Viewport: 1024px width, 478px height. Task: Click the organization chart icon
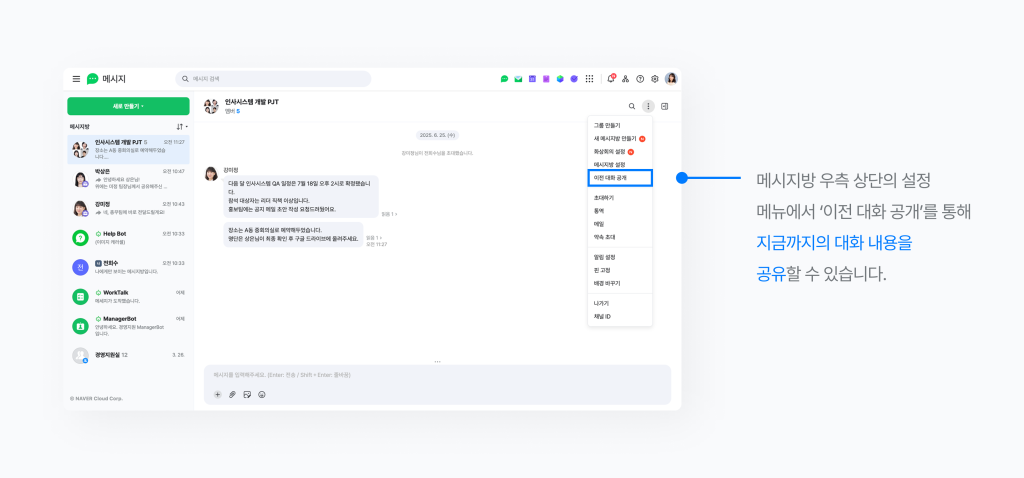(x=625, y=79)
